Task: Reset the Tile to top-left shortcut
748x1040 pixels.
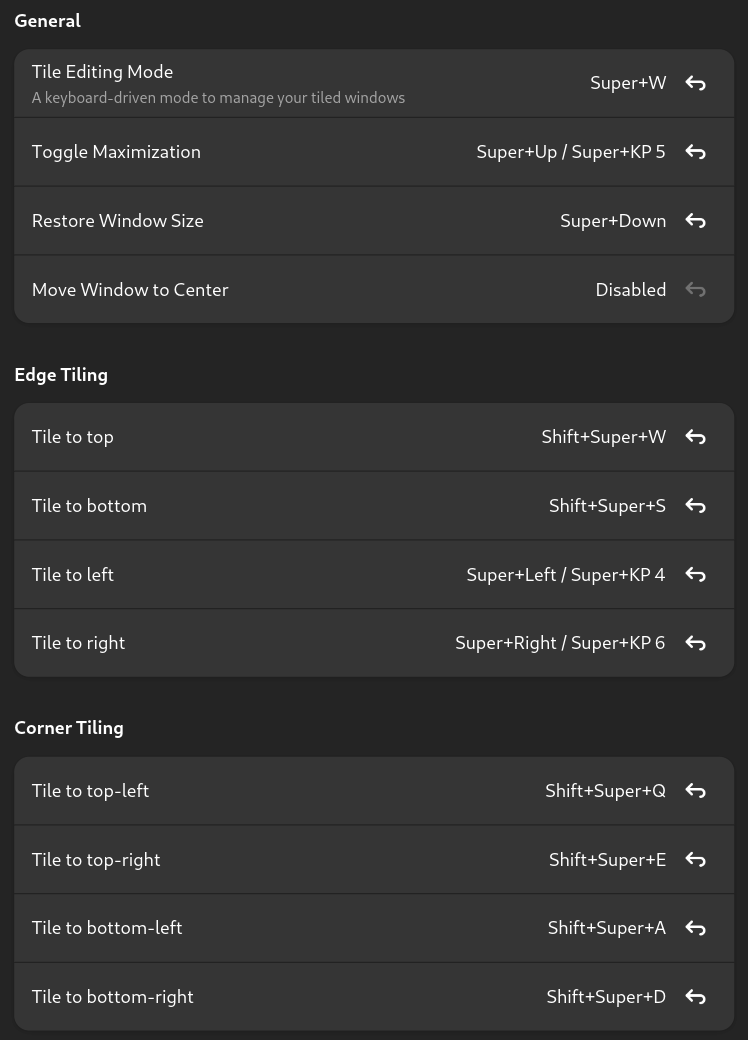Action: (695, 791)
